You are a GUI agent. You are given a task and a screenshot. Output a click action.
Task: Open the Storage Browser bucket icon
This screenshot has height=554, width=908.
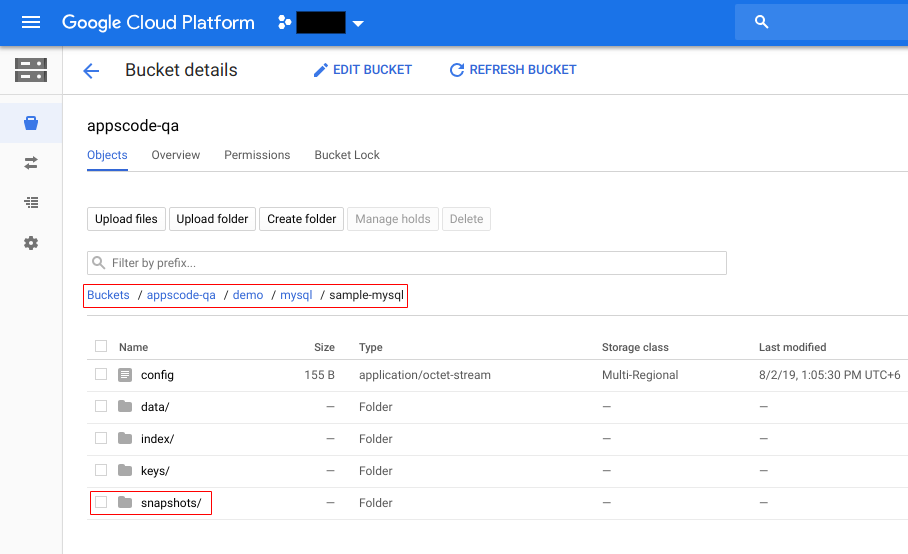pyautogui.click(x=31, y=123)
